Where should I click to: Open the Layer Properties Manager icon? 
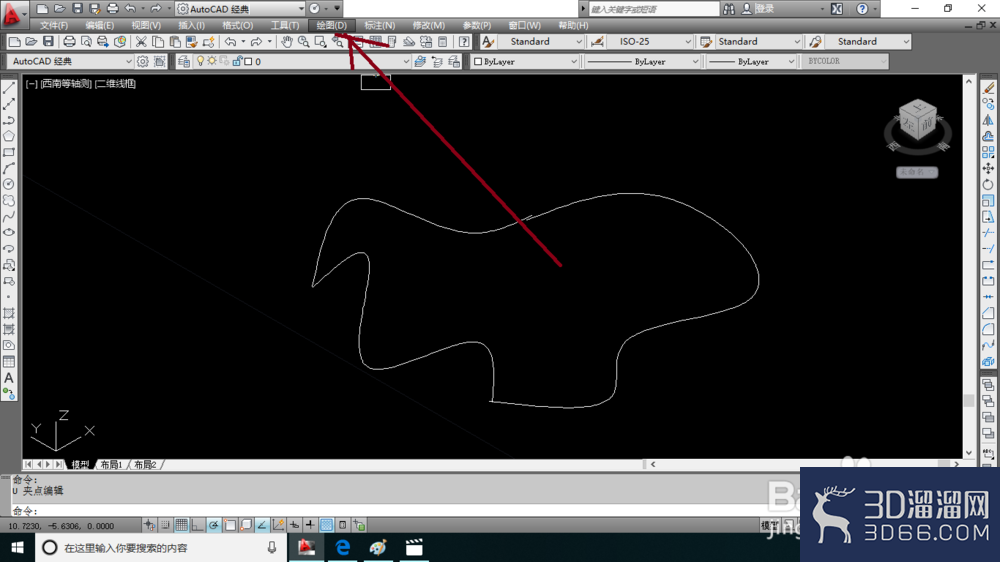184,61
